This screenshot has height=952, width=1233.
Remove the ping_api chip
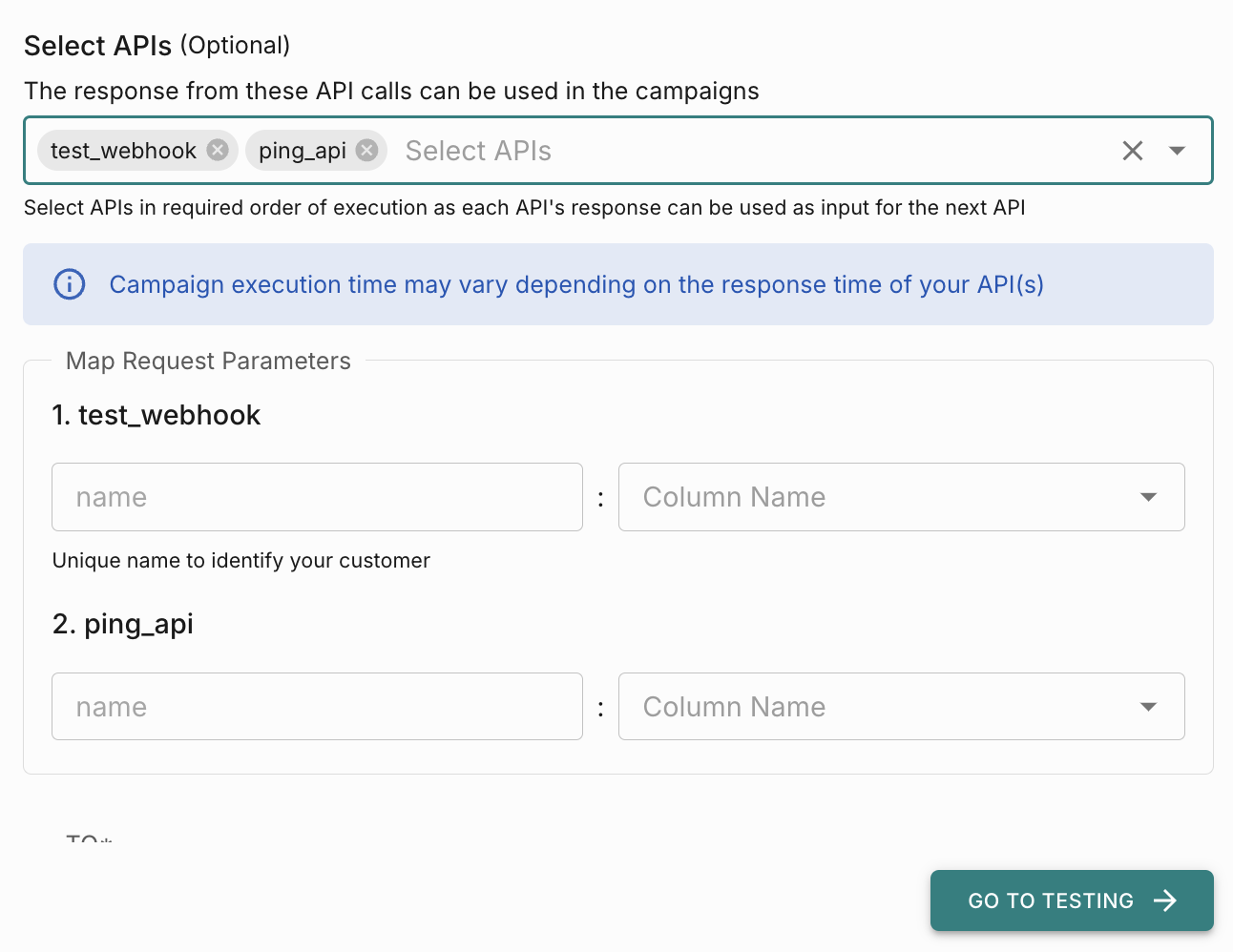(x=366, y=150)
